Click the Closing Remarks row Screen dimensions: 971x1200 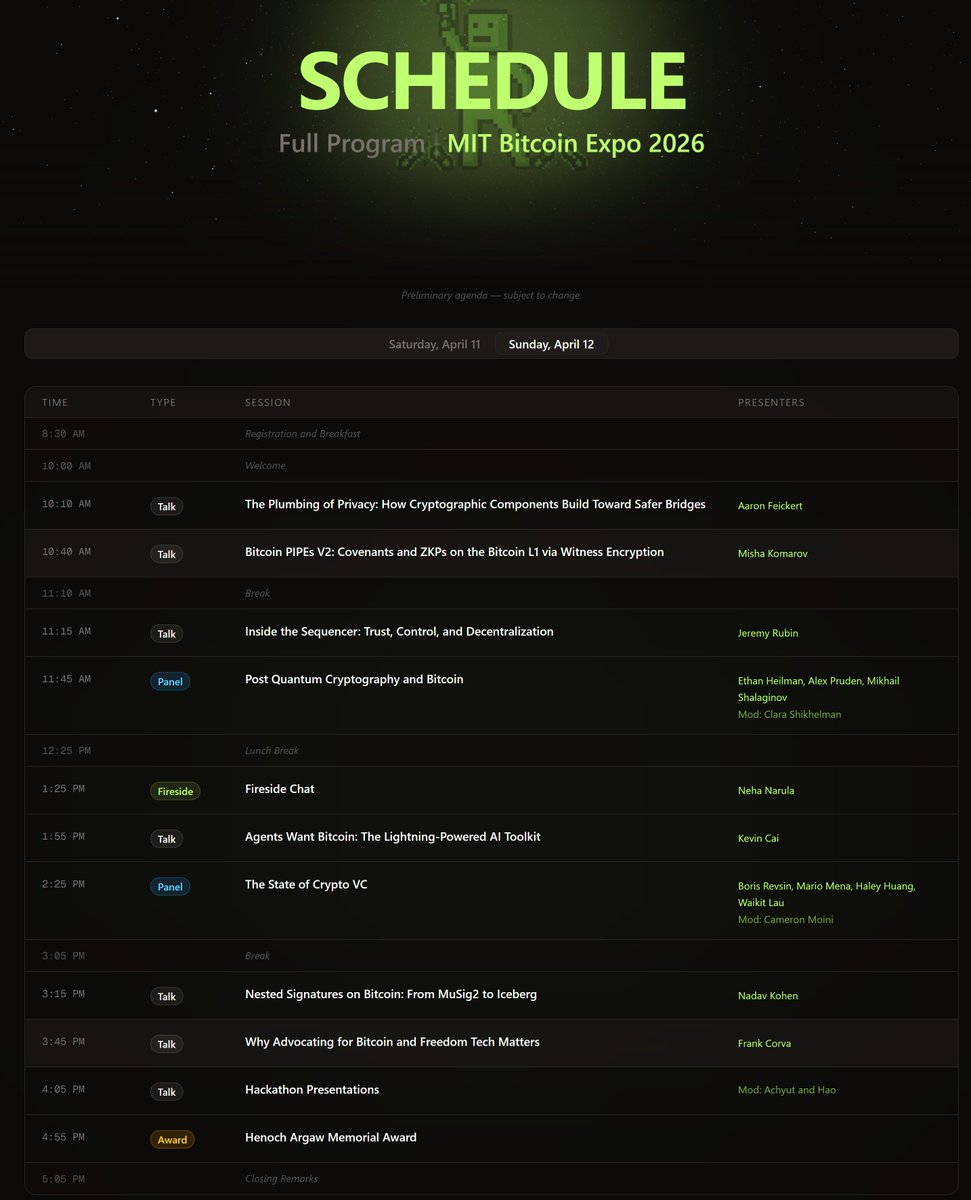pyautogui.click(x=491, y=1179)
